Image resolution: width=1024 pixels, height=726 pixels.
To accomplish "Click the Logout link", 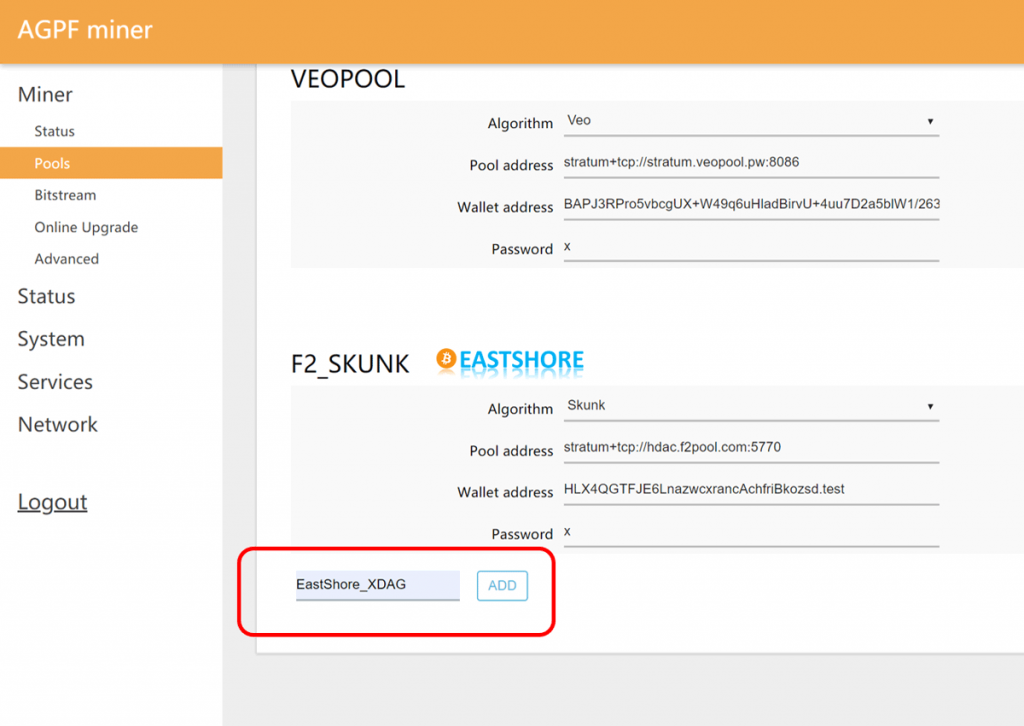I will click(x=52, y=502).
